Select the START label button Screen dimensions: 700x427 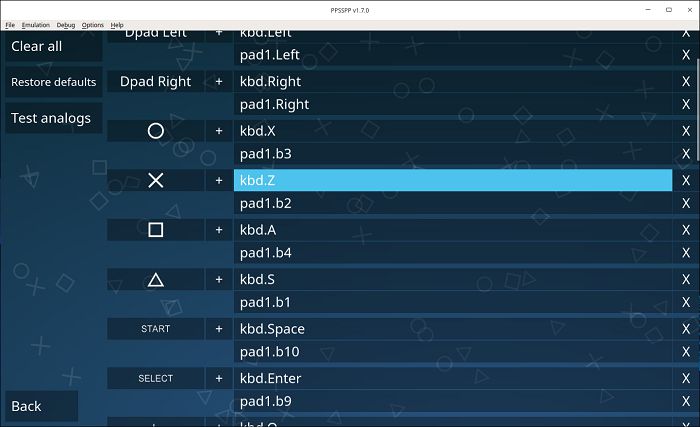[x=156, y=329]
